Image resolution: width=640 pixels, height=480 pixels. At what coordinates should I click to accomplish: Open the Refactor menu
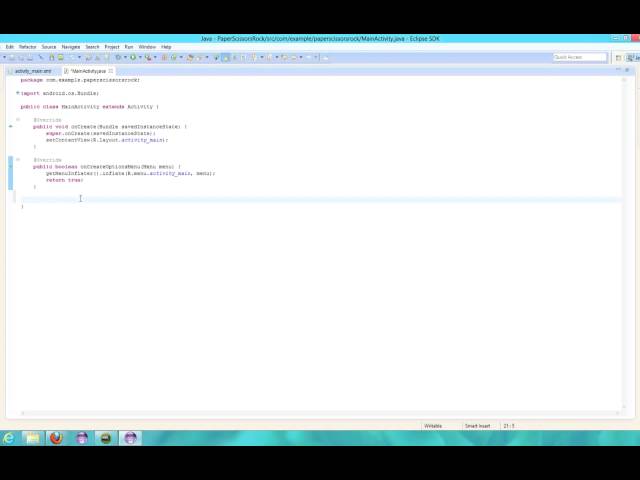[x=28, y=47]
